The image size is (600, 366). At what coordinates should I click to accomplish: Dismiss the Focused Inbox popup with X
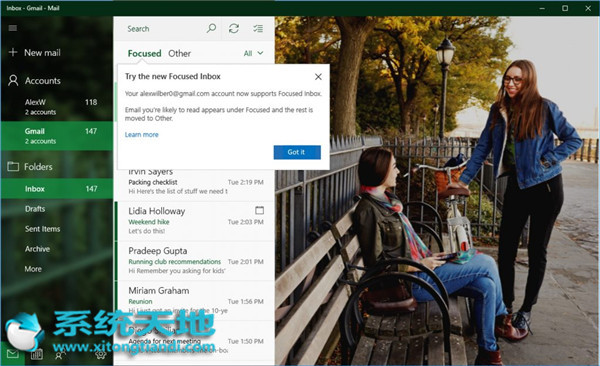pyautogui.click(x=318, y=77)
